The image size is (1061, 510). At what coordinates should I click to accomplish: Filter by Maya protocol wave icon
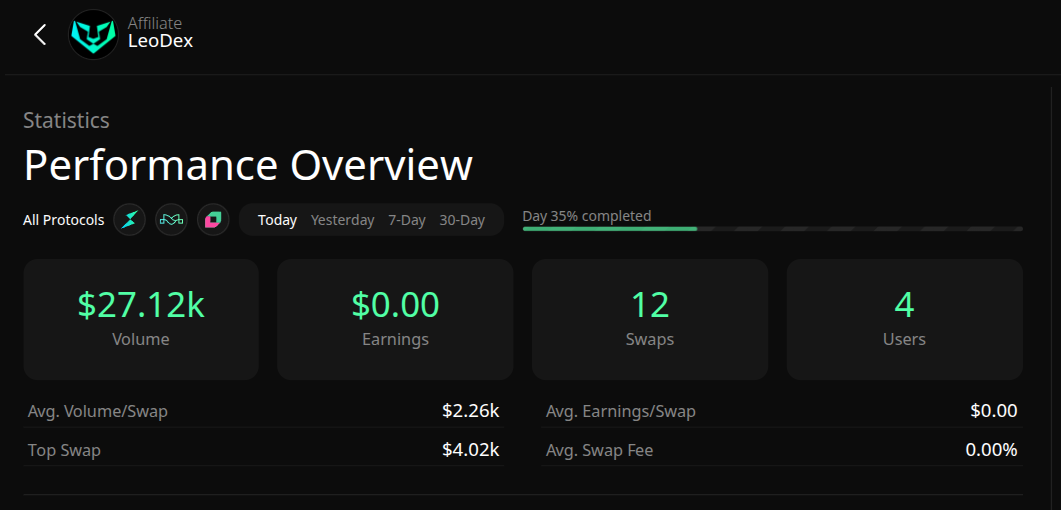[x=171, y=220]
